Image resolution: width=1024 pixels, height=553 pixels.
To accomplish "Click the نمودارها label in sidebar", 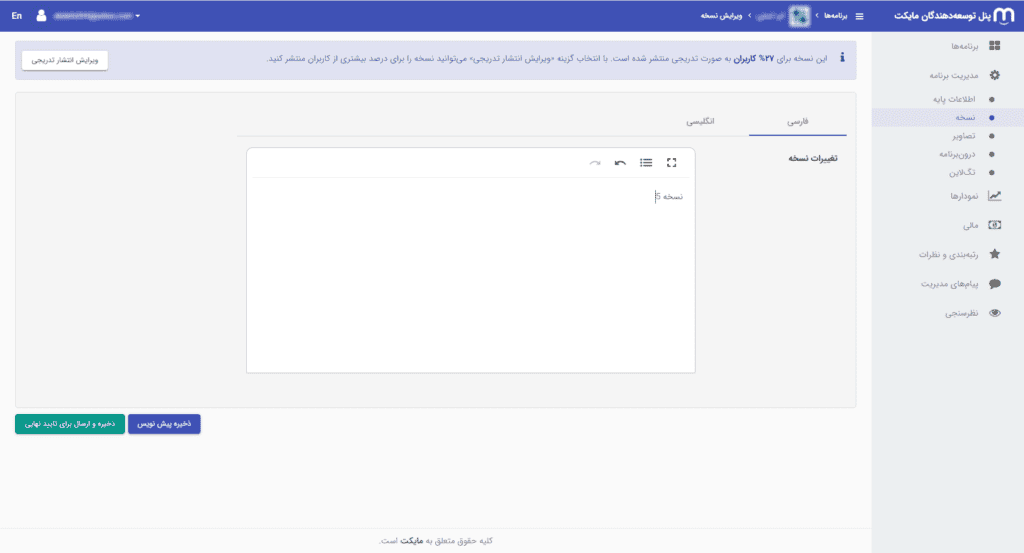I will point(964,196).
